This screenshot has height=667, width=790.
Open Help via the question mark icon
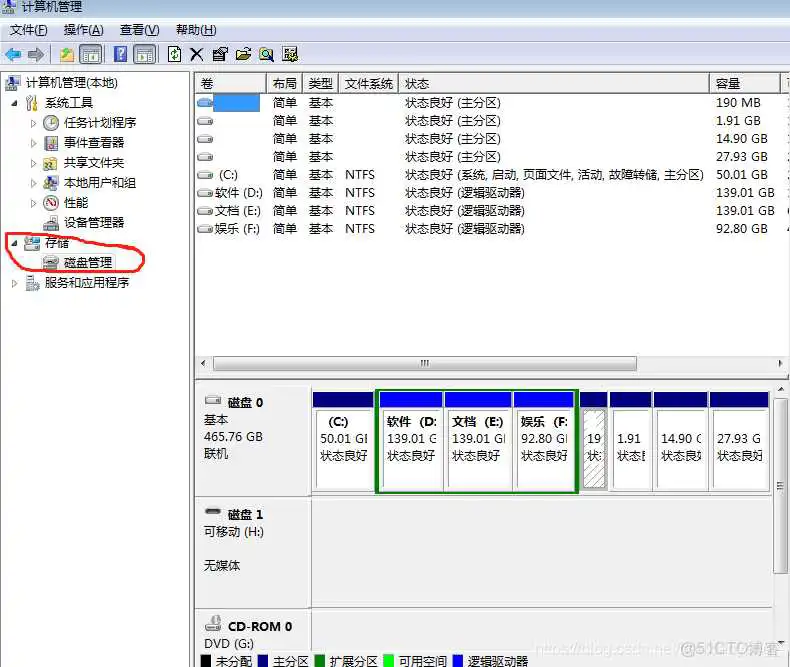point(120,54)
